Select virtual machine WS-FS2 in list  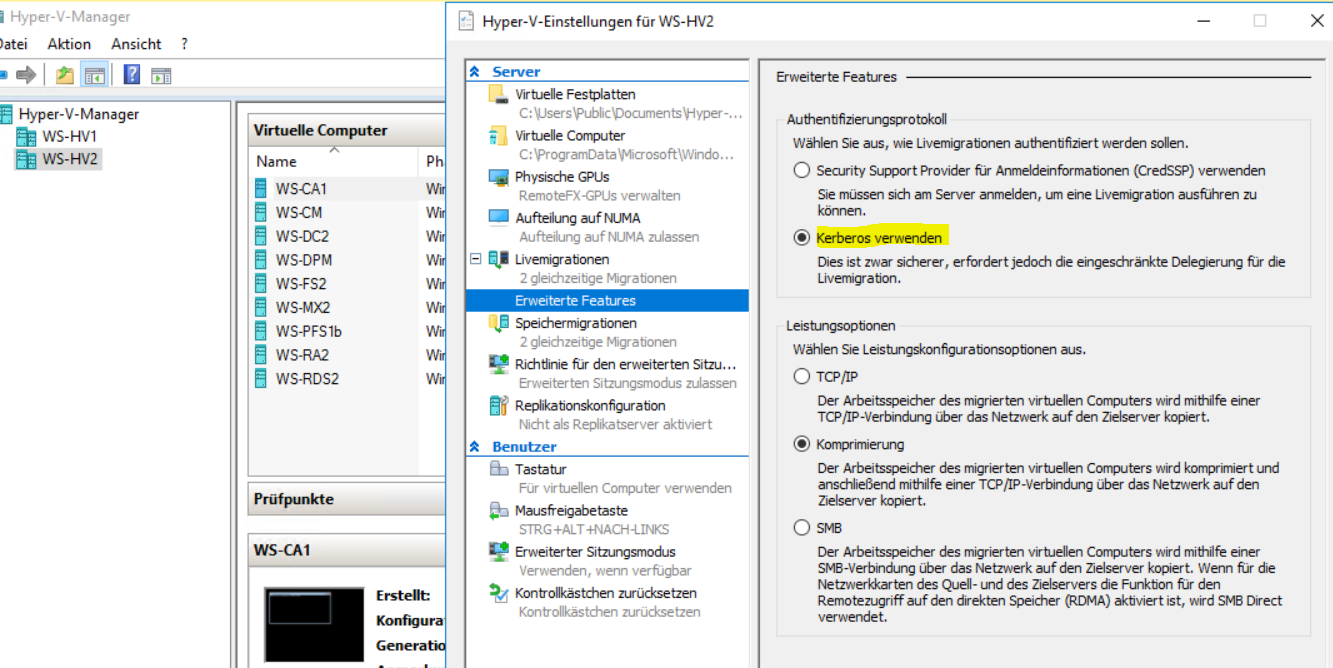tap(301, 284)
